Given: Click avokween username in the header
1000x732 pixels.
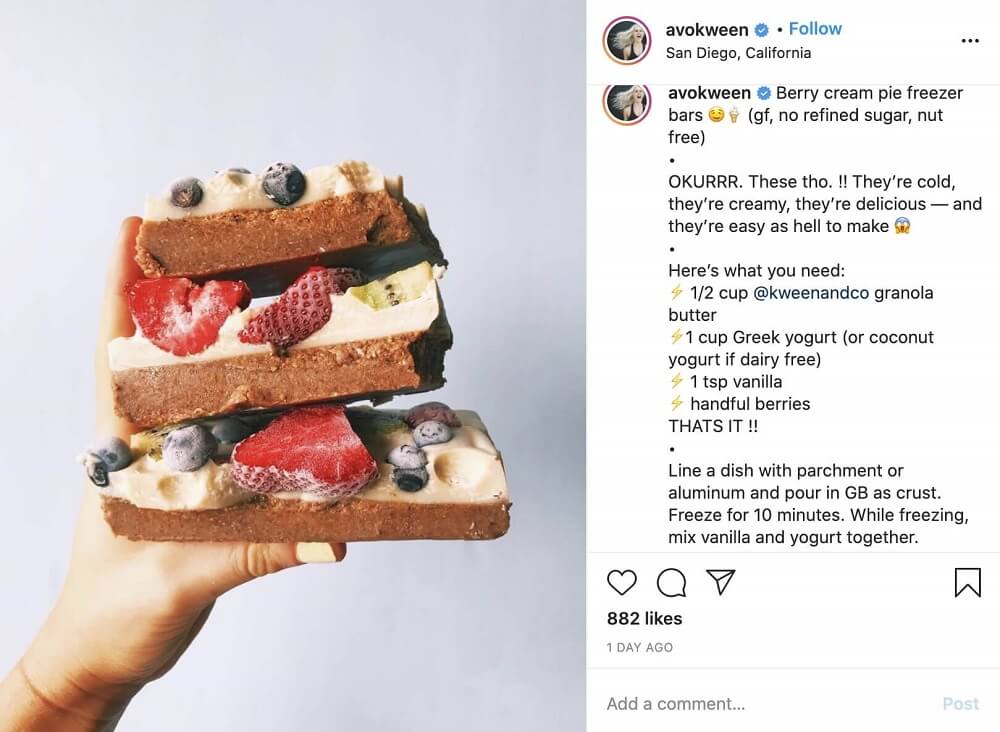Looking at the screenshot, I should tap(707, 30).
